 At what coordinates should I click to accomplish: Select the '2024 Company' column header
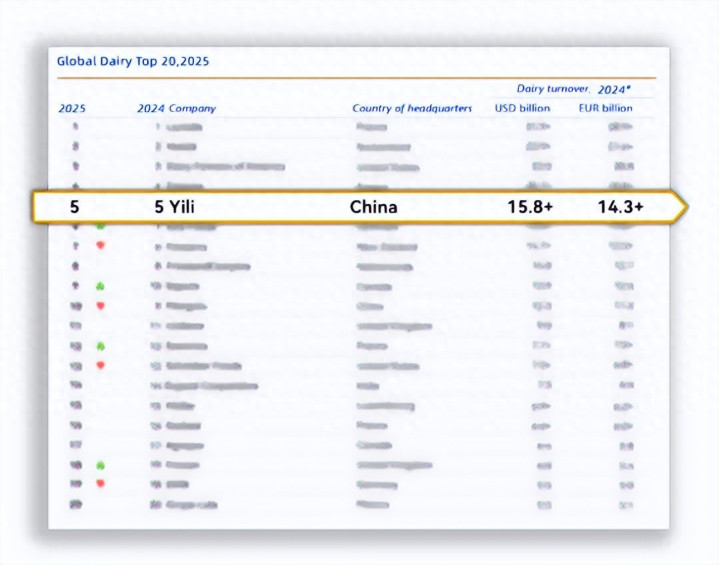coord(177,109)
